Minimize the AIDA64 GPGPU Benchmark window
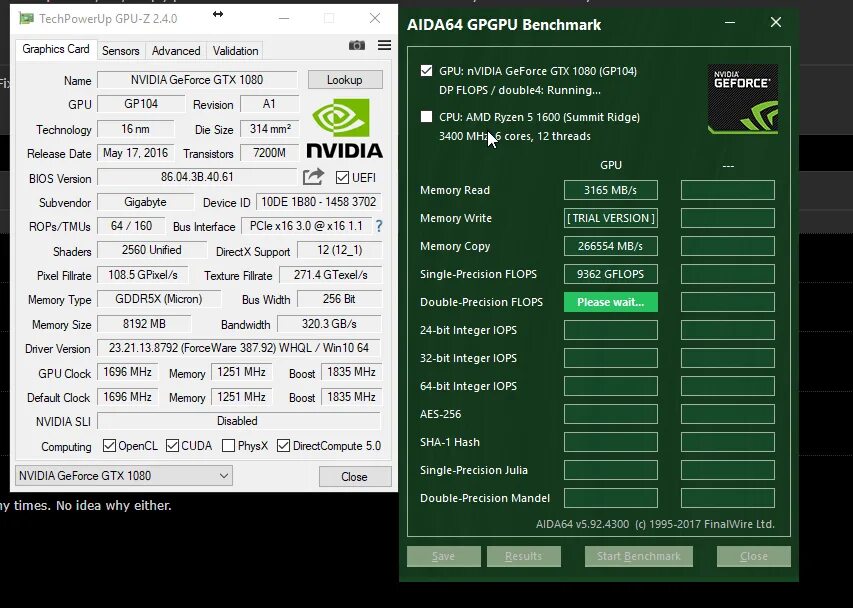 click(730, 23)
